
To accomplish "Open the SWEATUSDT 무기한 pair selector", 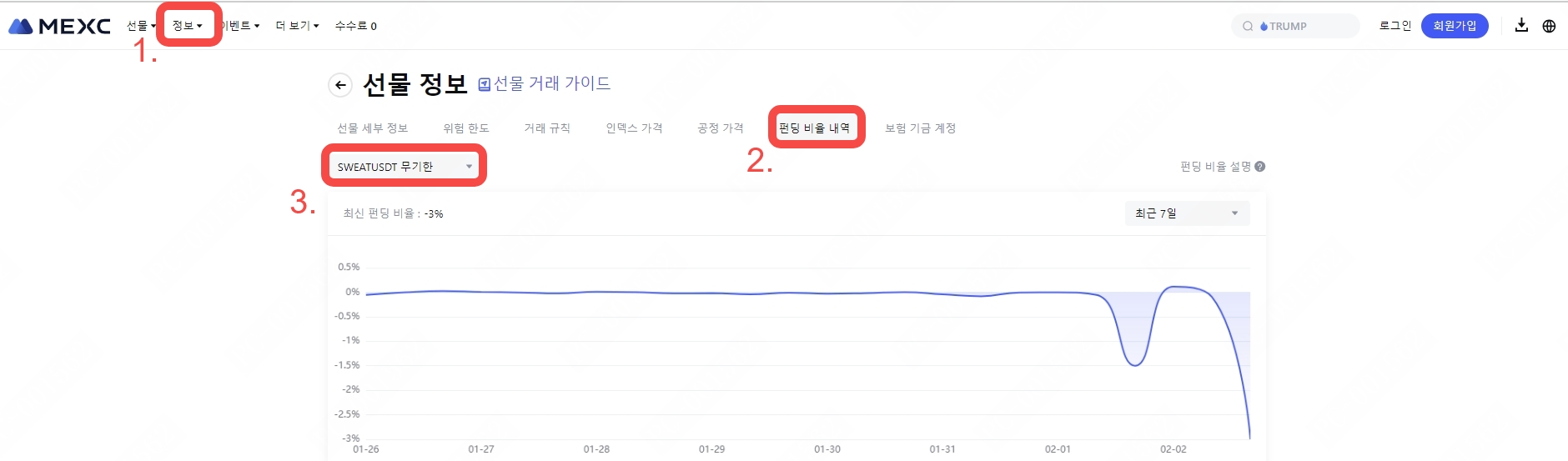I will (x=405, y=167).
